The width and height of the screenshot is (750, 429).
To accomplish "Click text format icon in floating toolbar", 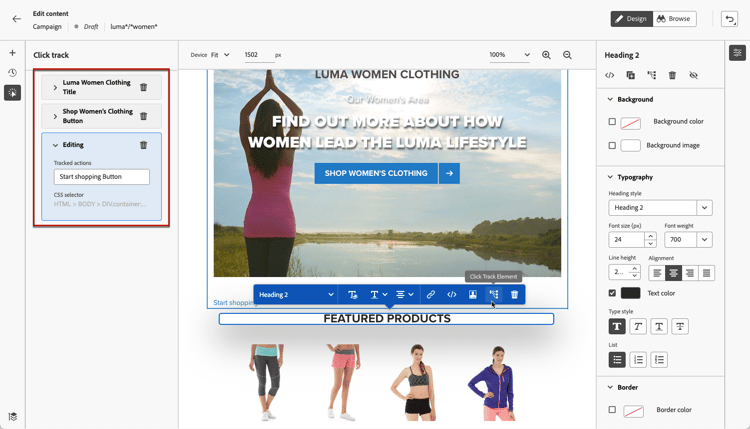I will 353,295.
